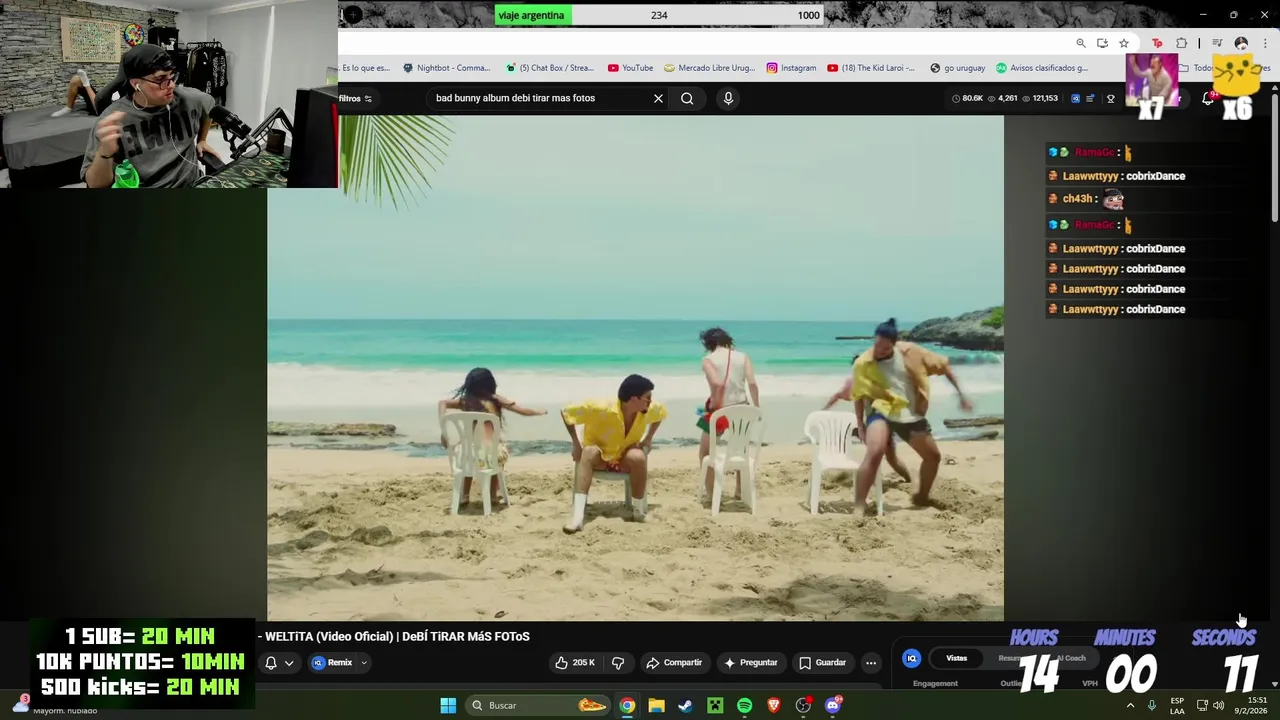Viewport: 1280px width, 720px height.
Task: Click the red Tp extension icon
Action: [1157, 43]
